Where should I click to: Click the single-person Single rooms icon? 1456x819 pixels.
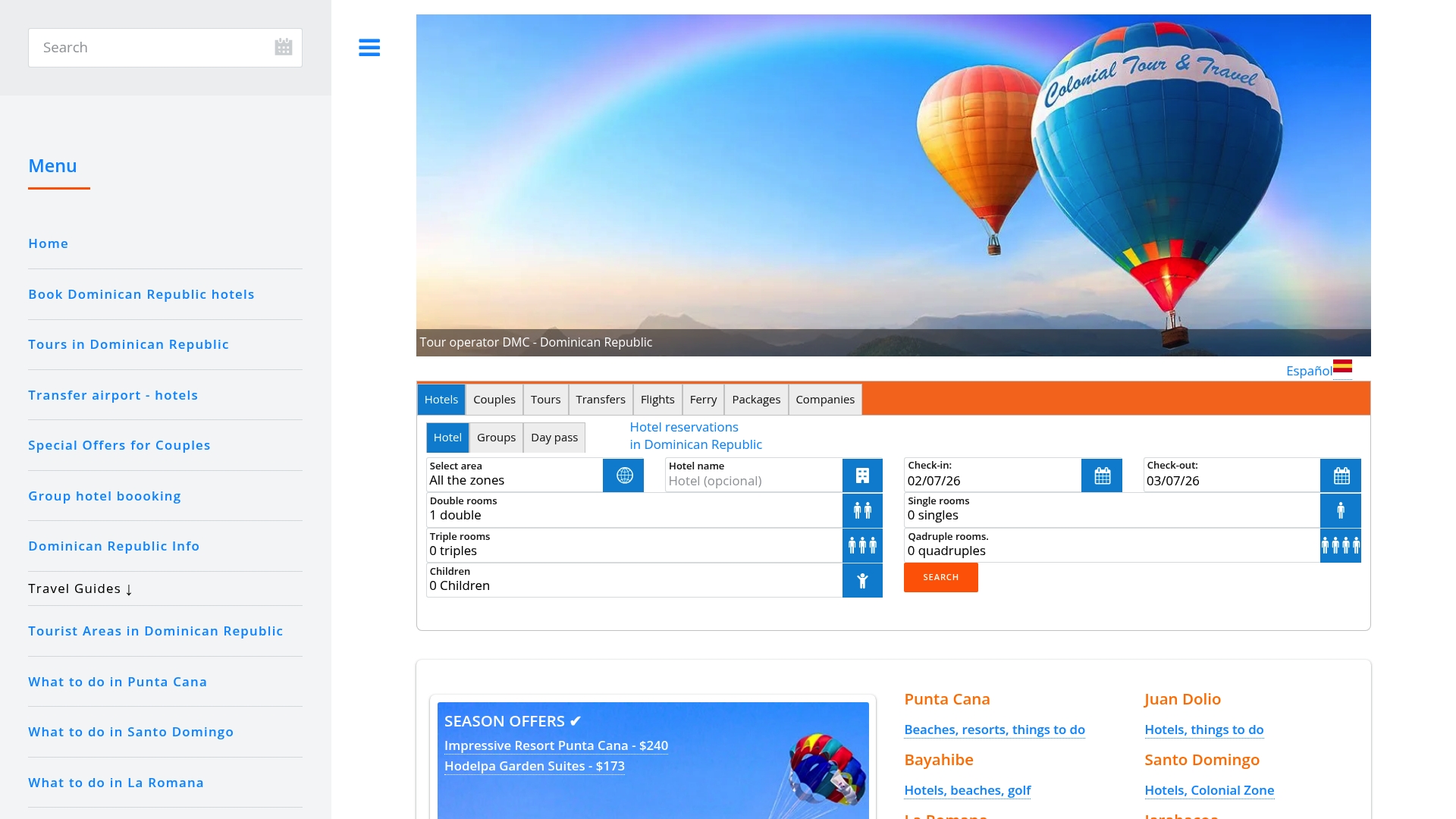pos(1341,510)
